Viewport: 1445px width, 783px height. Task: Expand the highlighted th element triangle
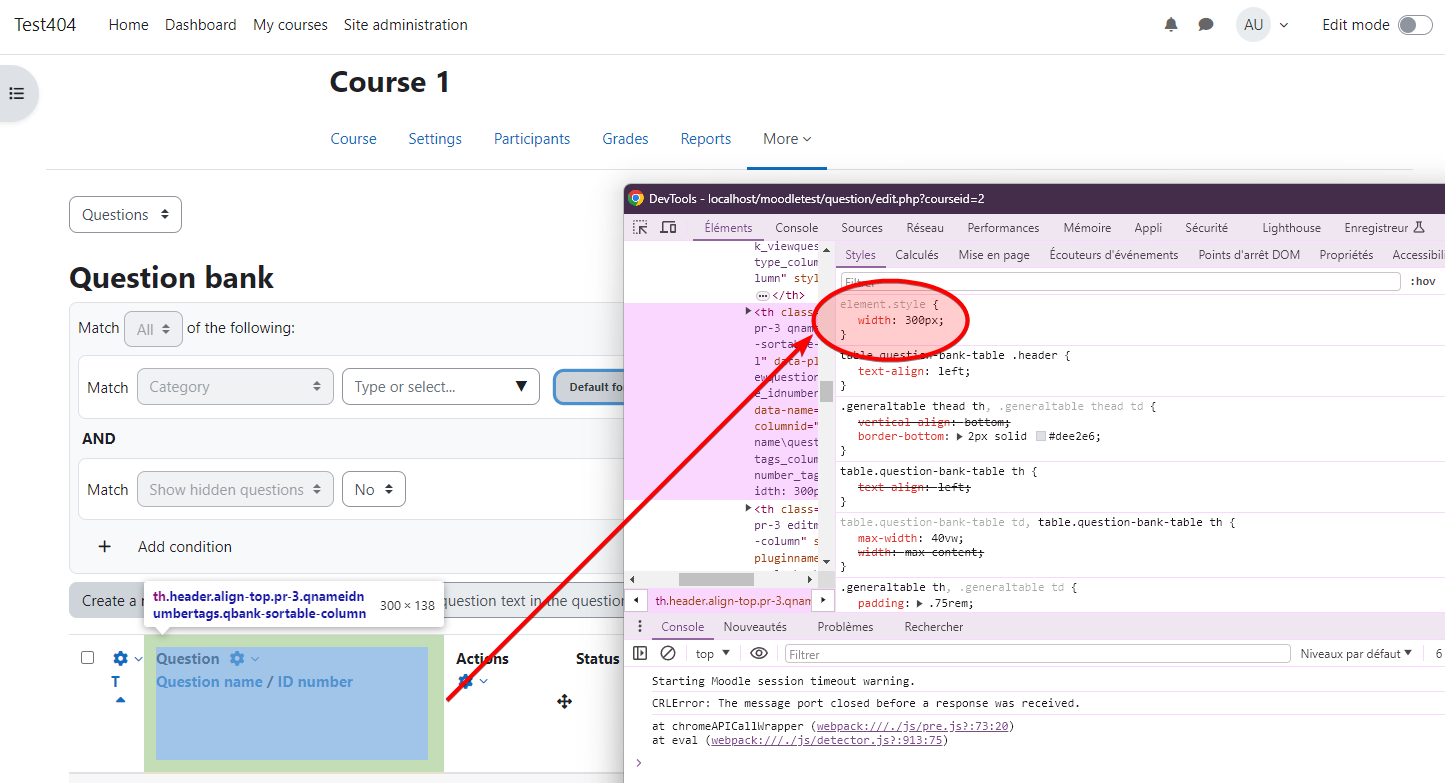[x=749, y=312]
